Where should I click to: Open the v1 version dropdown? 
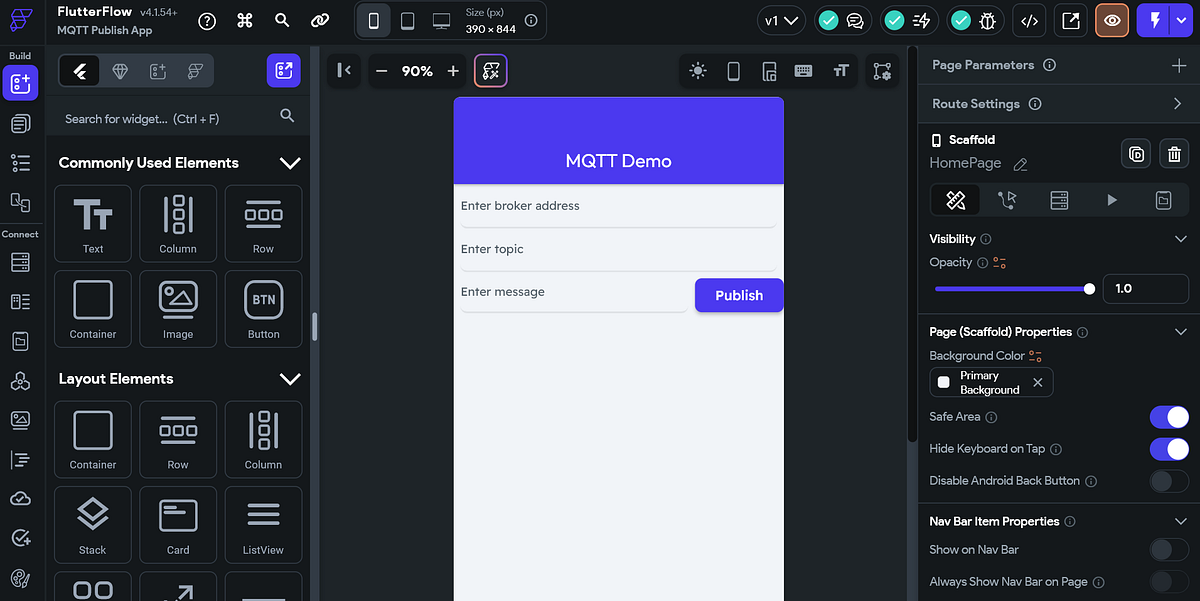[x=781, y=20]
